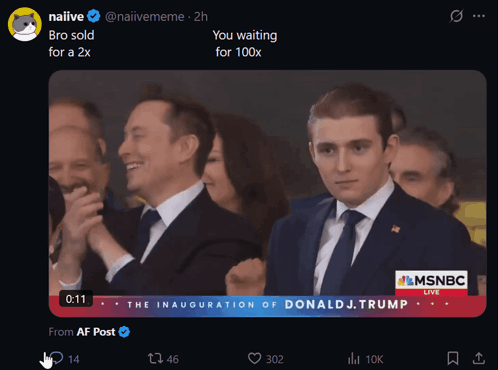Open the AF Post source link
This screenshot has height=370, width=498.
pyautogui.click(x=96, y=332)
